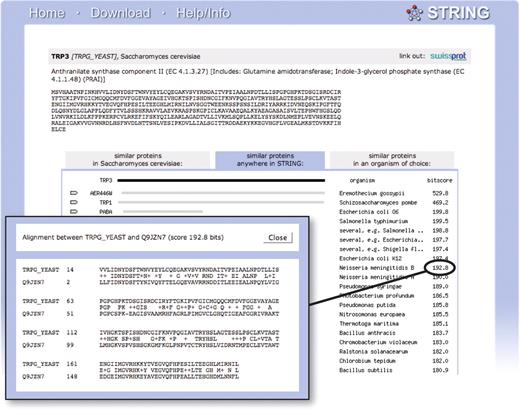The width and height of the screenshot is (520, 412).
Task: Click the AER446W alignment bar
Action: click(223, 193)
